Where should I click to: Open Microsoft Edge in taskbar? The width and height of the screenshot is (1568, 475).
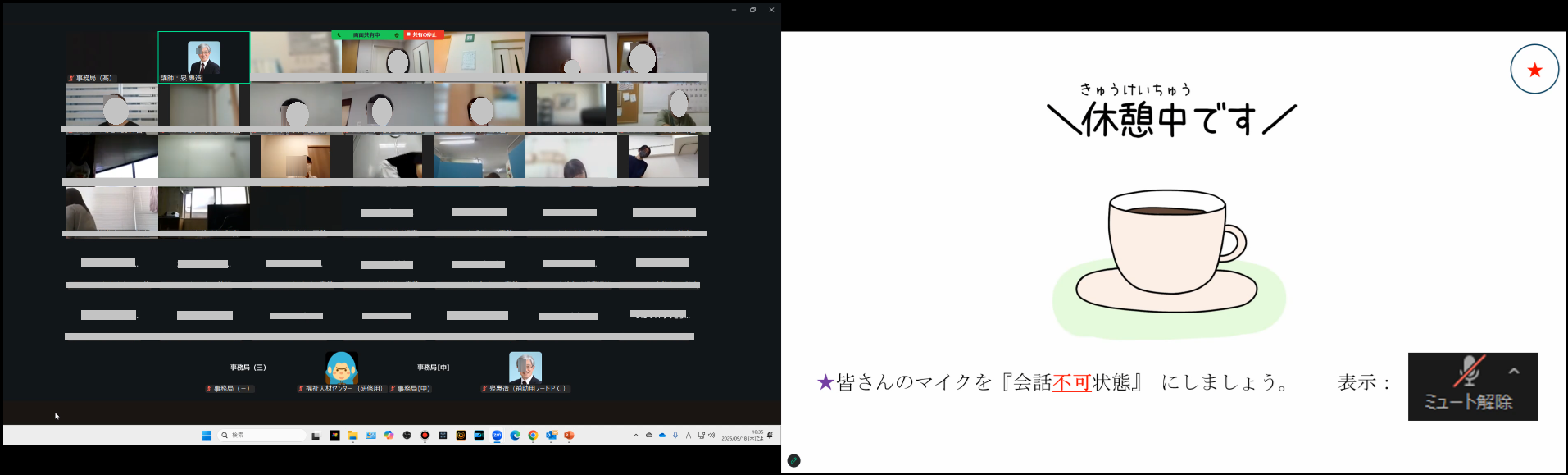515,436
